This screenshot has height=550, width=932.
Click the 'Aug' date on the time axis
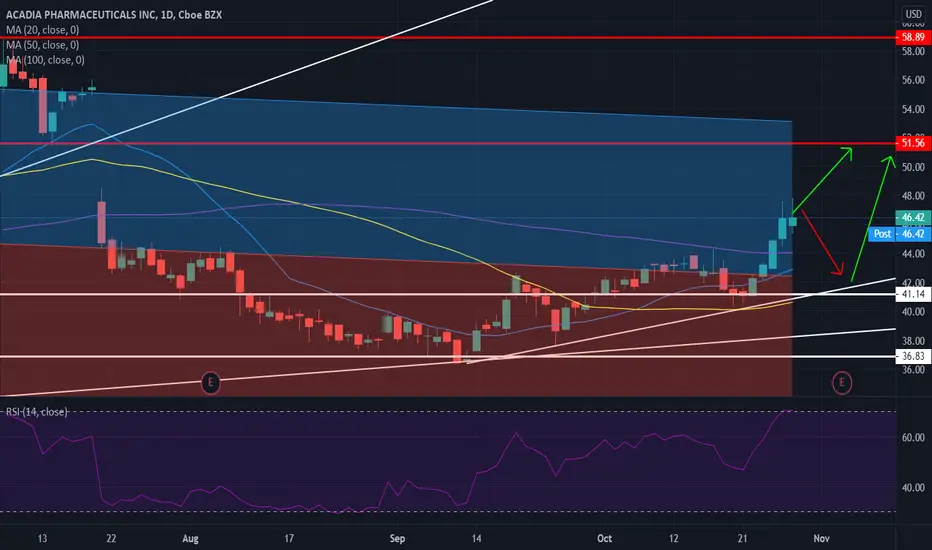tap(190, 539)
